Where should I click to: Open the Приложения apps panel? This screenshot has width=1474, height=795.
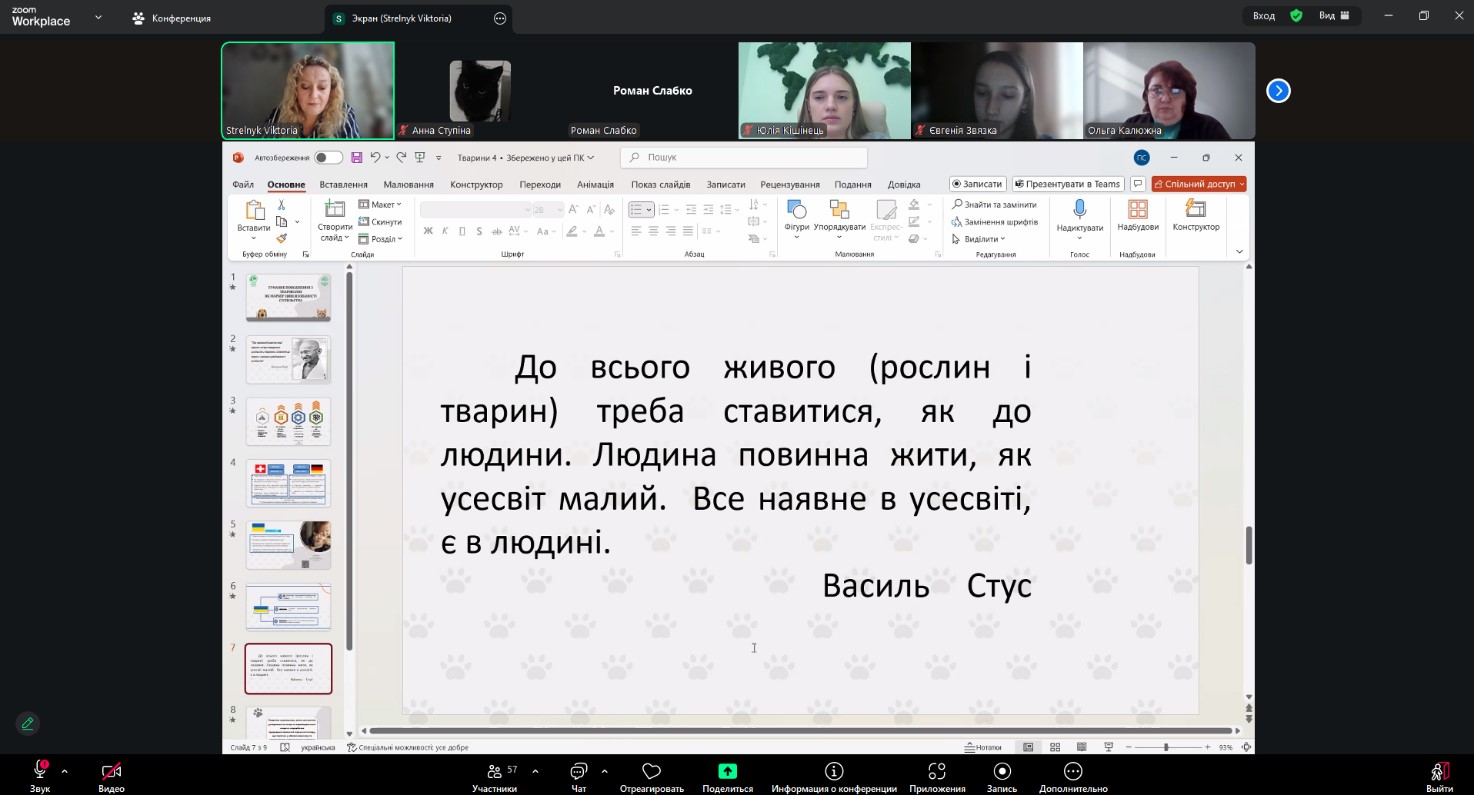(x=937, y=772)
